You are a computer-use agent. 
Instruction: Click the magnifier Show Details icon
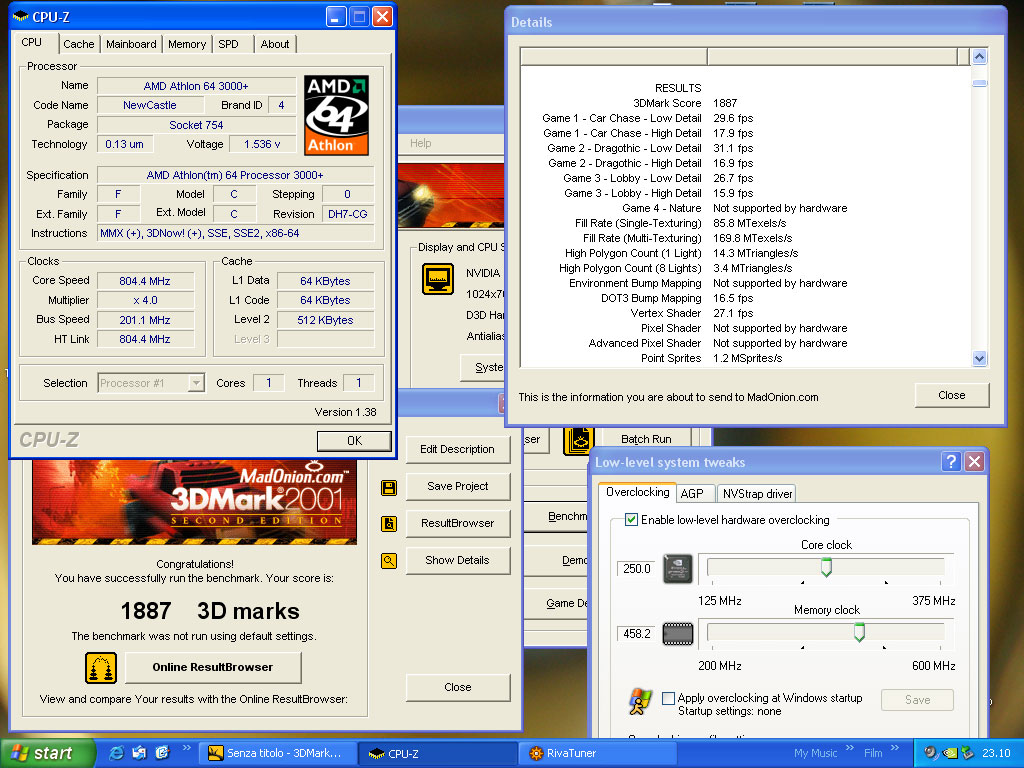[389, 561]
